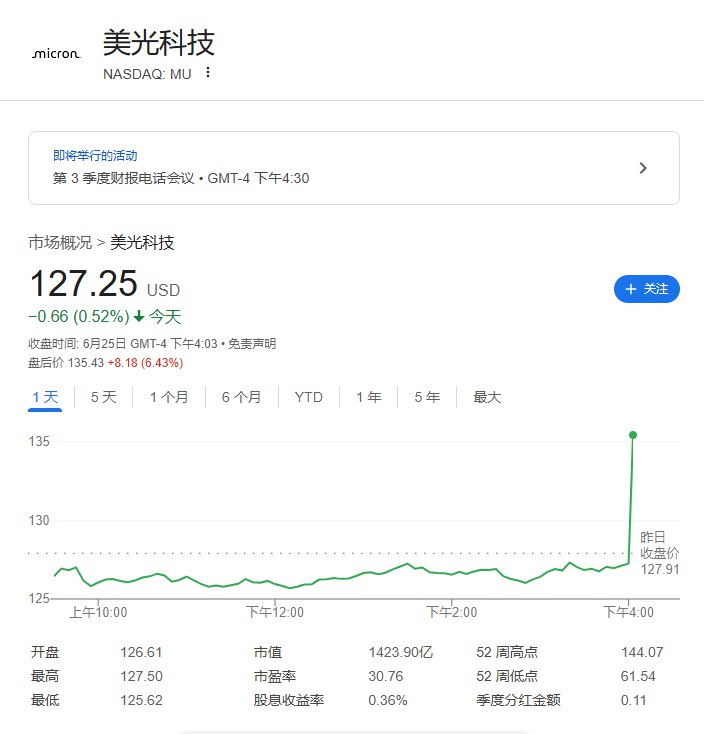Click the + 关注 follow button
Image resolution: width=704 pixels, height=734 pixels.
tap(646, 289)
